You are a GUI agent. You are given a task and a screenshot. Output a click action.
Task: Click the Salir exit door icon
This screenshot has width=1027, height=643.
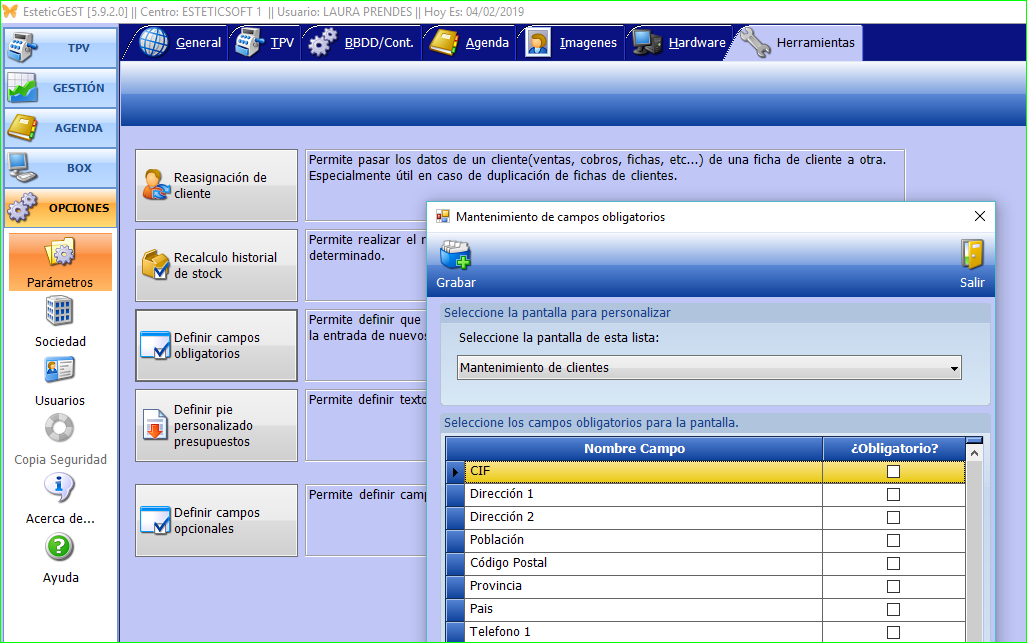click(972, 256)
